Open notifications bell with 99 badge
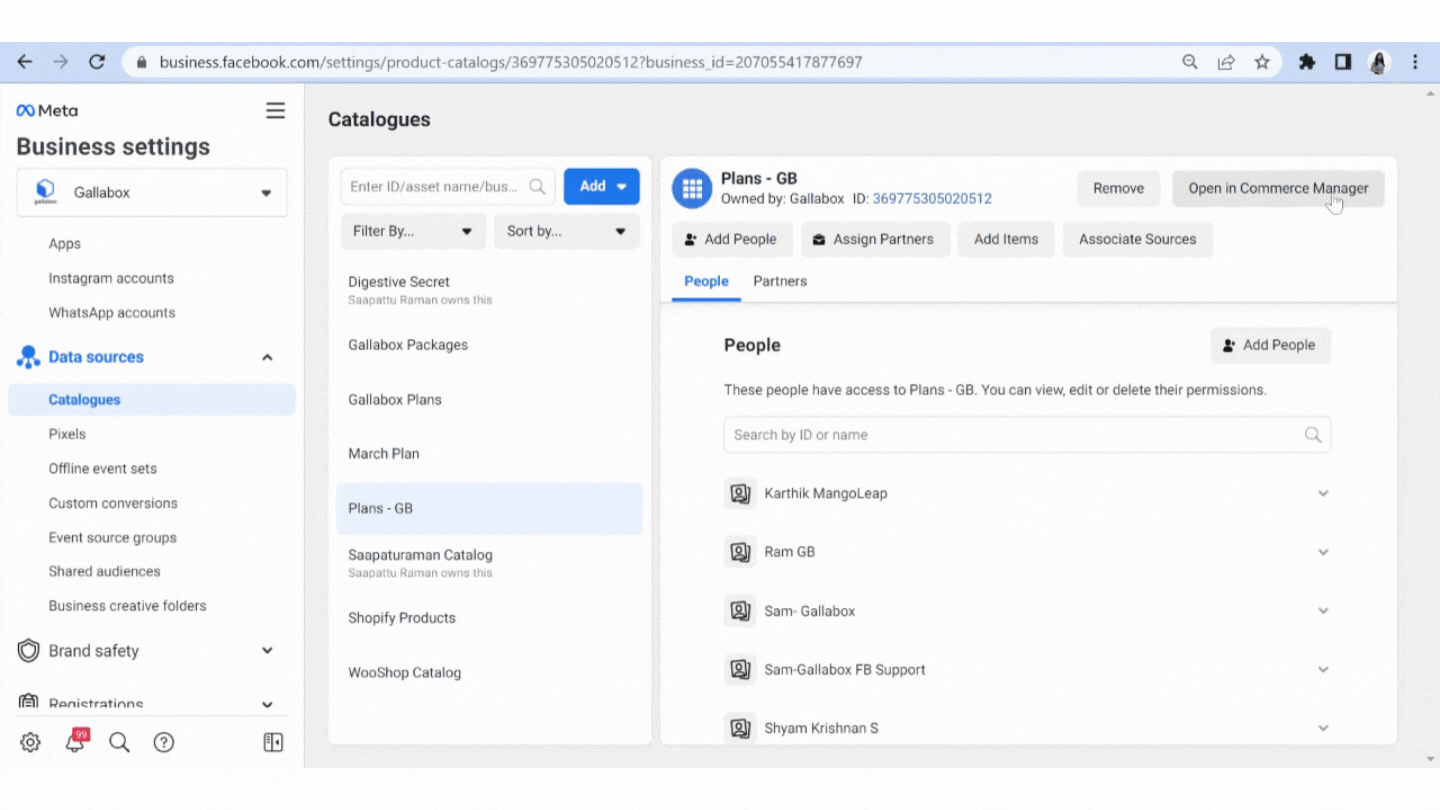 [76, 741]
